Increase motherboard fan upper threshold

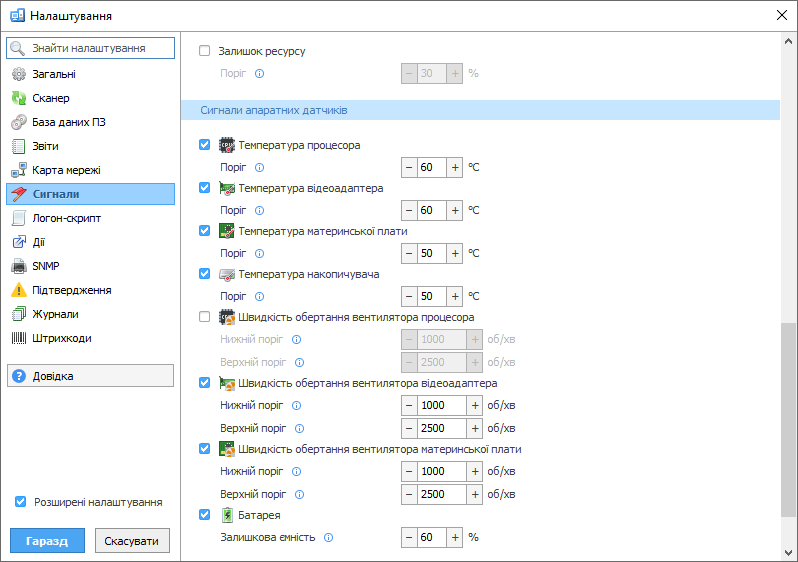pyautogui.click(x=475, y=494)
